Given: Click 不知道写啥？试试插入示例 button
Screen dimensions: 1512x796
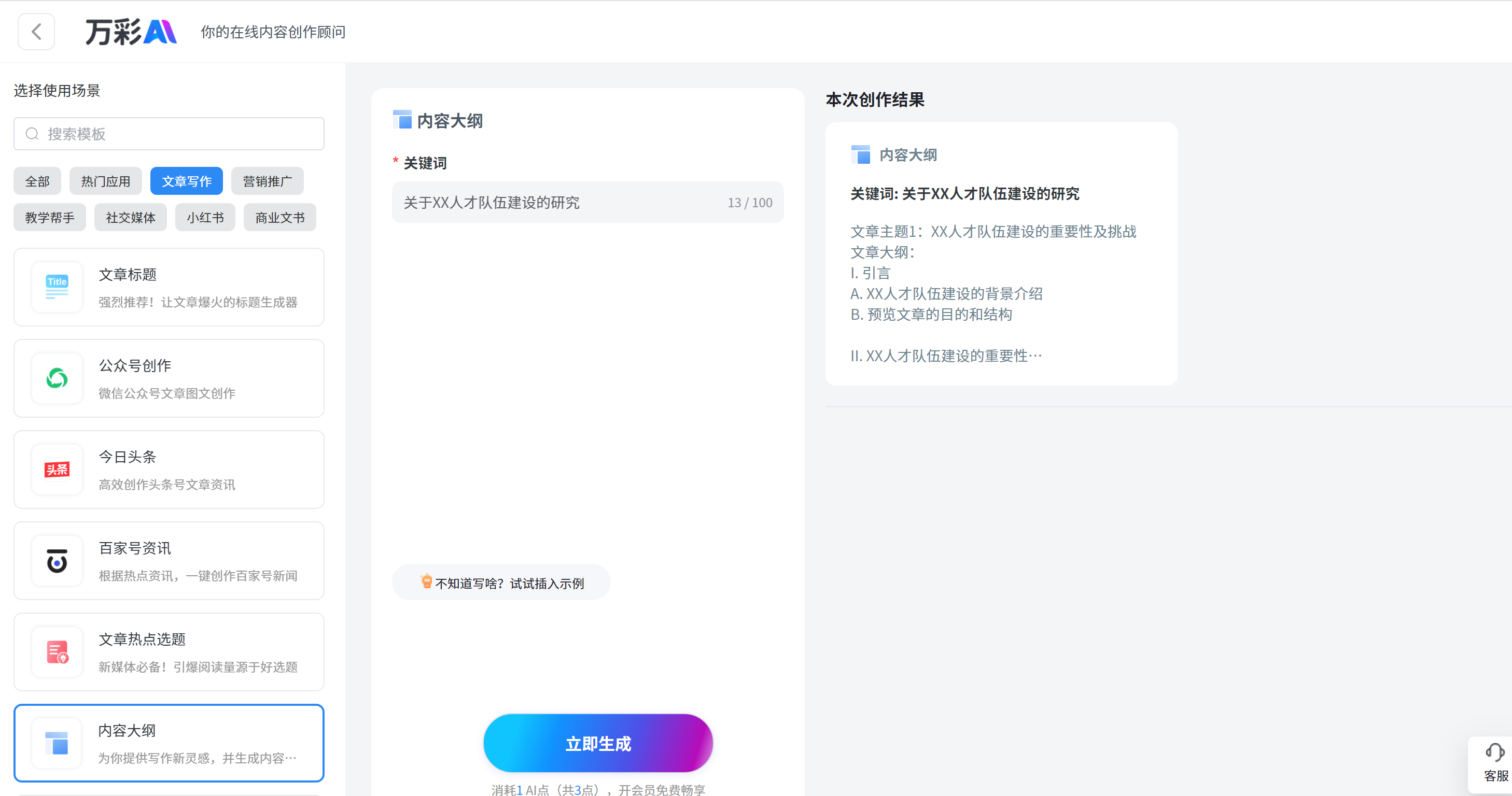Looking at the screenshot, I should (501, 582).
